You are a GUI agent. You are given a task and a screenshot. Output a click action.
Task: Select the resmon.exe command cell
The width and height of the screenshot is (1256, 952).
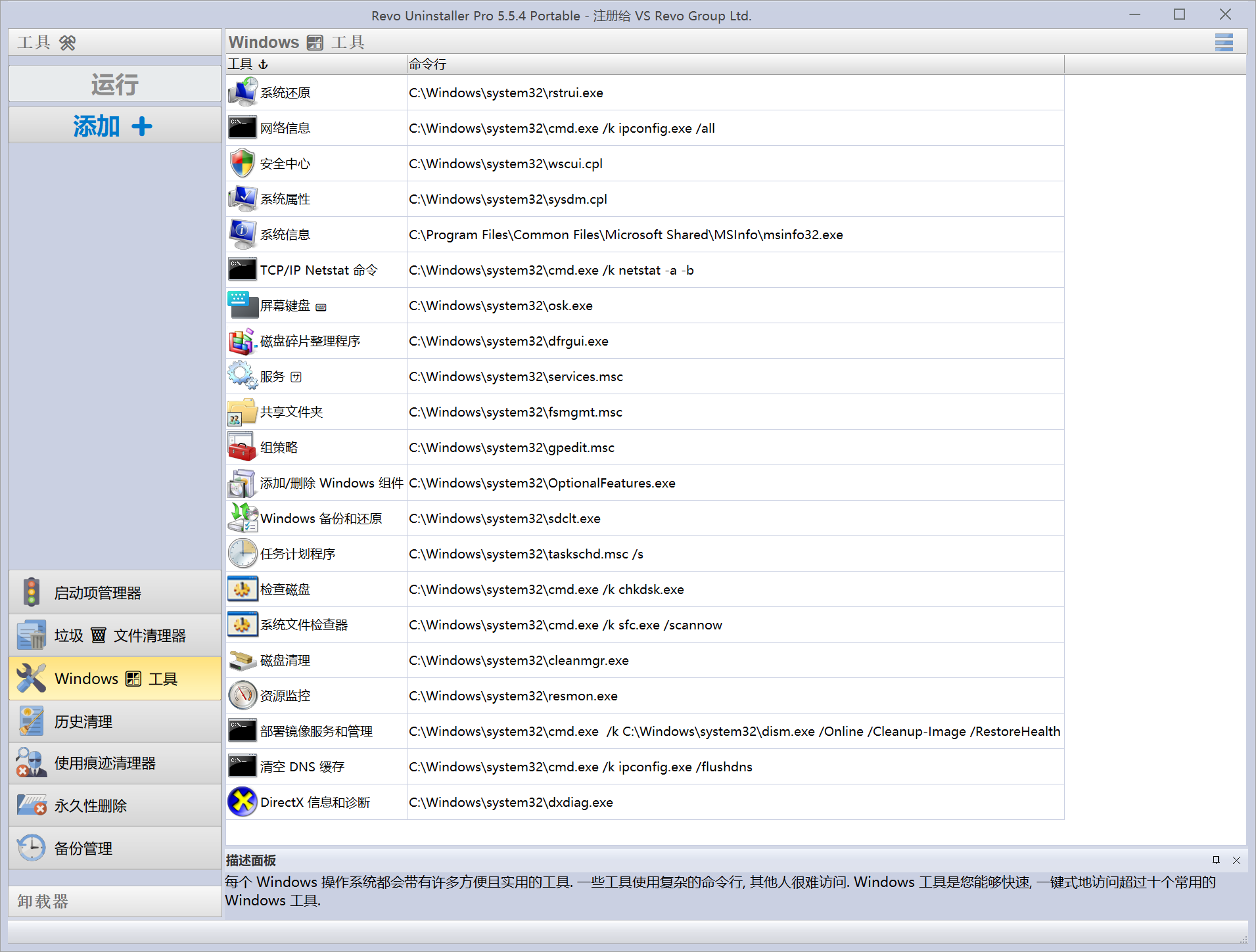click(x=735, y=696)
